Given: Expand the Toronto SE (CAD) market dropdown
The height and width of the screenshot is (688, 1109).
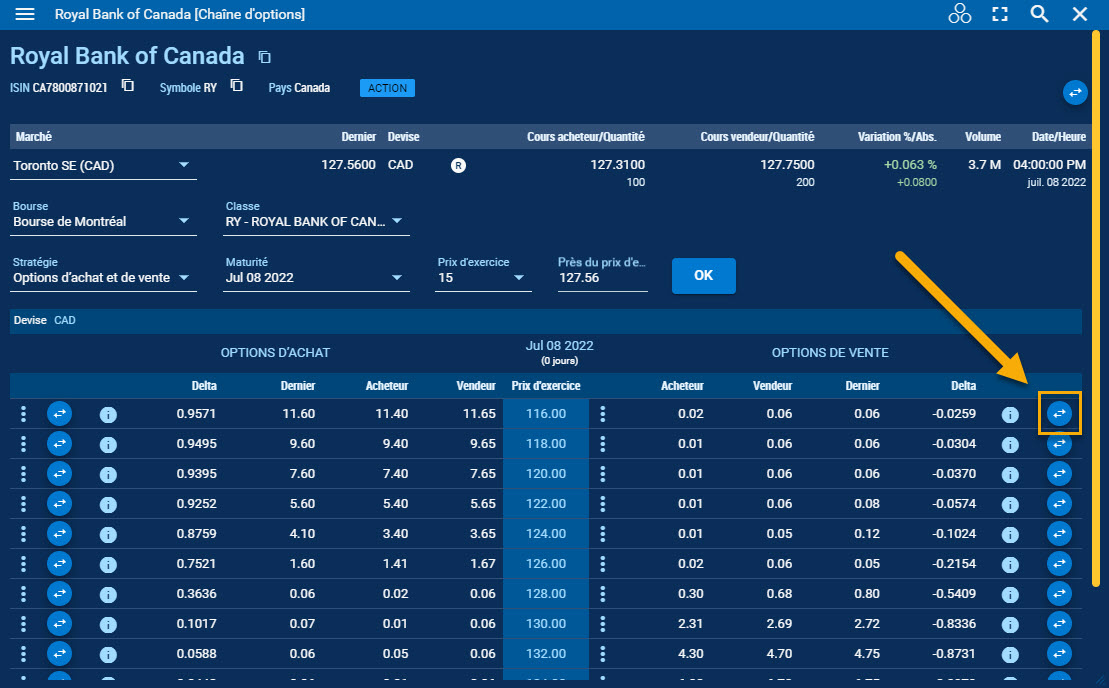Looking at the screenshot, I should (184, 165).
